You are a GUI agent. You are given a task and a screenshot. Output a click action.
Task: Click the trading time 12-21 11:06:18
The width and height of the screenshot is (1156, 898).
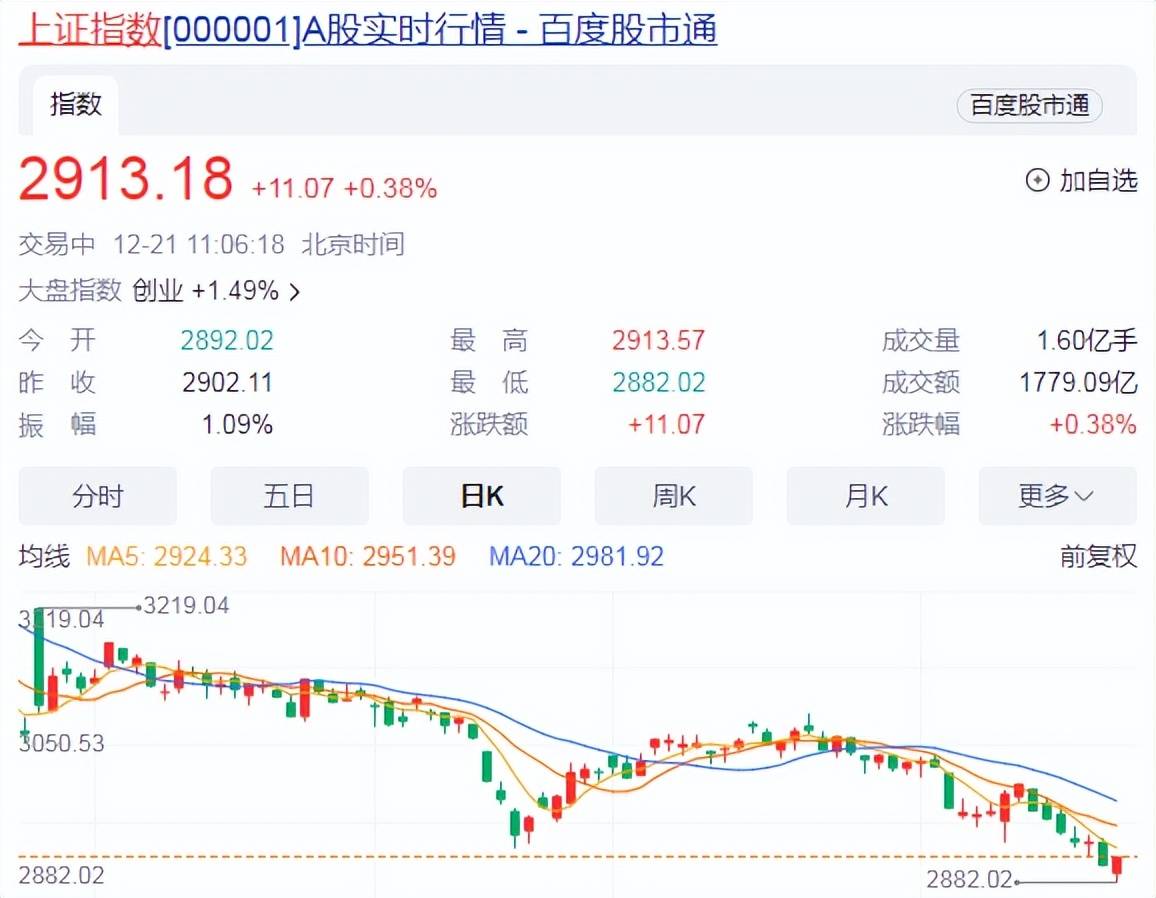[198, 244]
